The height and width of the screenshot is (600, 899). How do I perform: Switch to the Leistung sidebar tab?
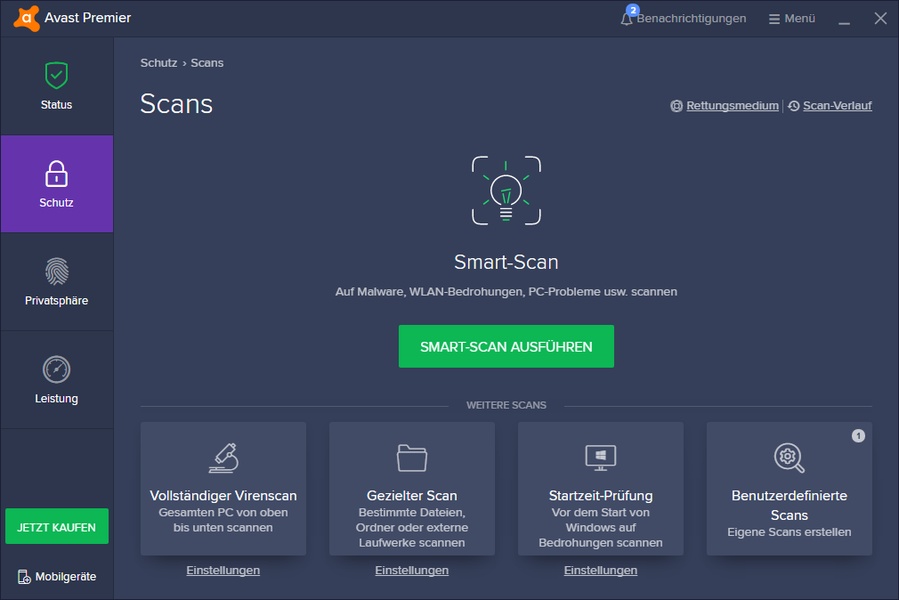57,379
